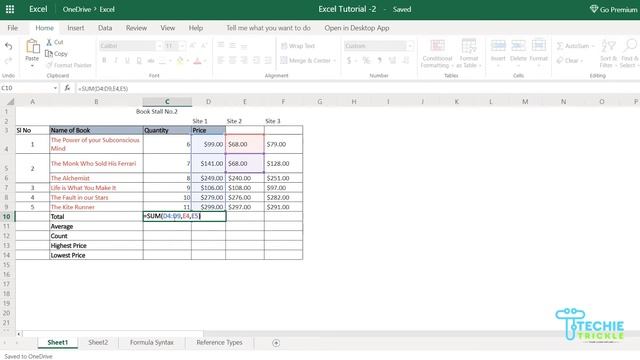Open the File menu

[x=13, y=28]
